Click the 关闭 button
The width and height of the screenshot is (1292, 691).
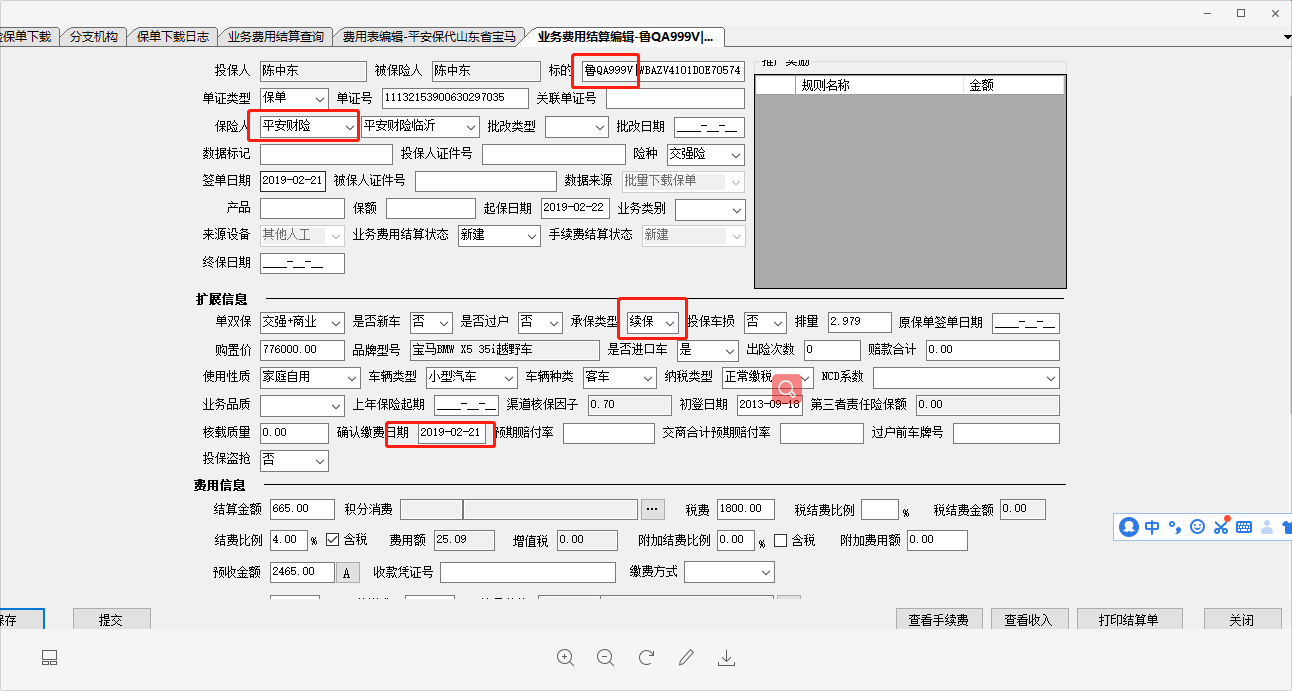click(1241, 619)
